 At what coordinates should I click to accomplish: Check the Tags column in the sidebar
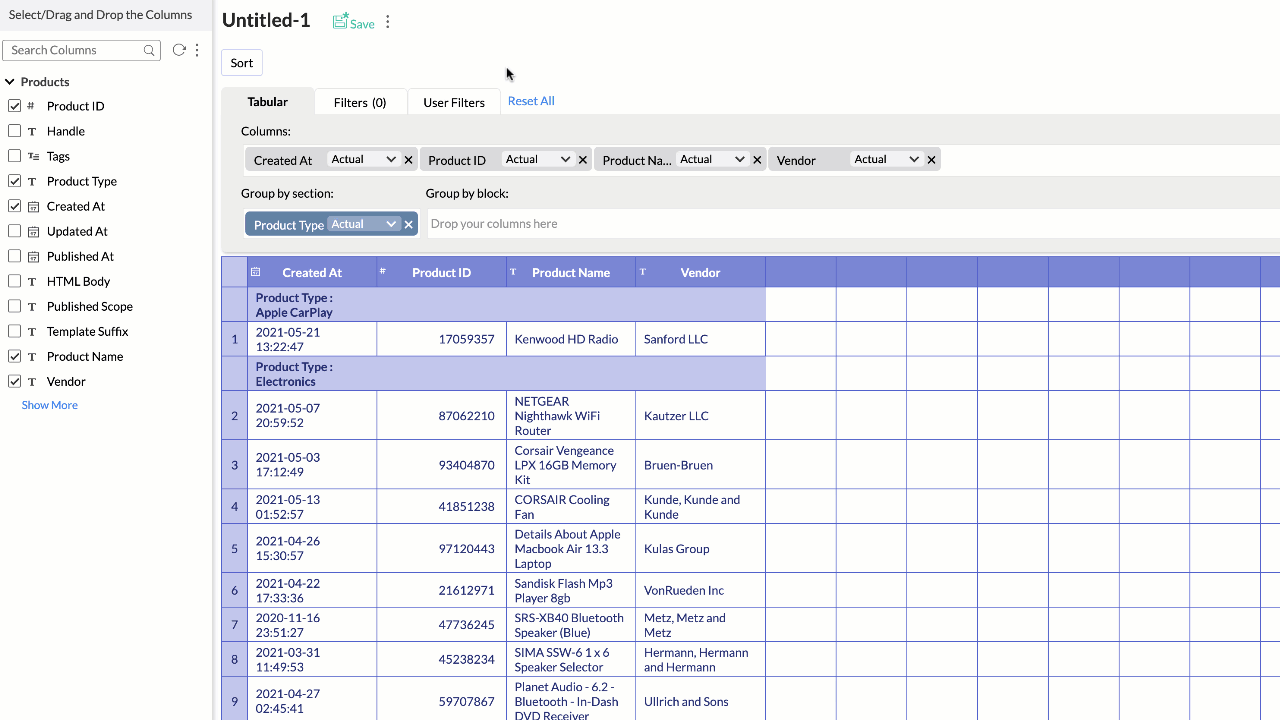(x=14, y=156)
